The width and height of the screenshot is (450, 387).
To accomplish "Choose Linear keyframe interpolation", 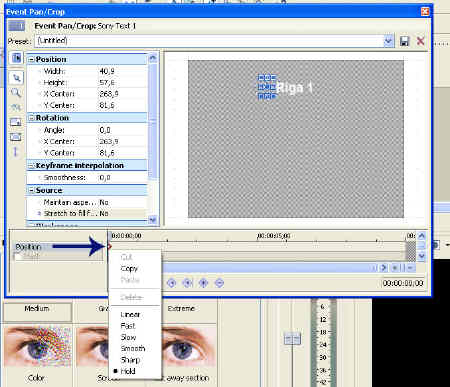I will pyautogui.click(x=130, y=315).
